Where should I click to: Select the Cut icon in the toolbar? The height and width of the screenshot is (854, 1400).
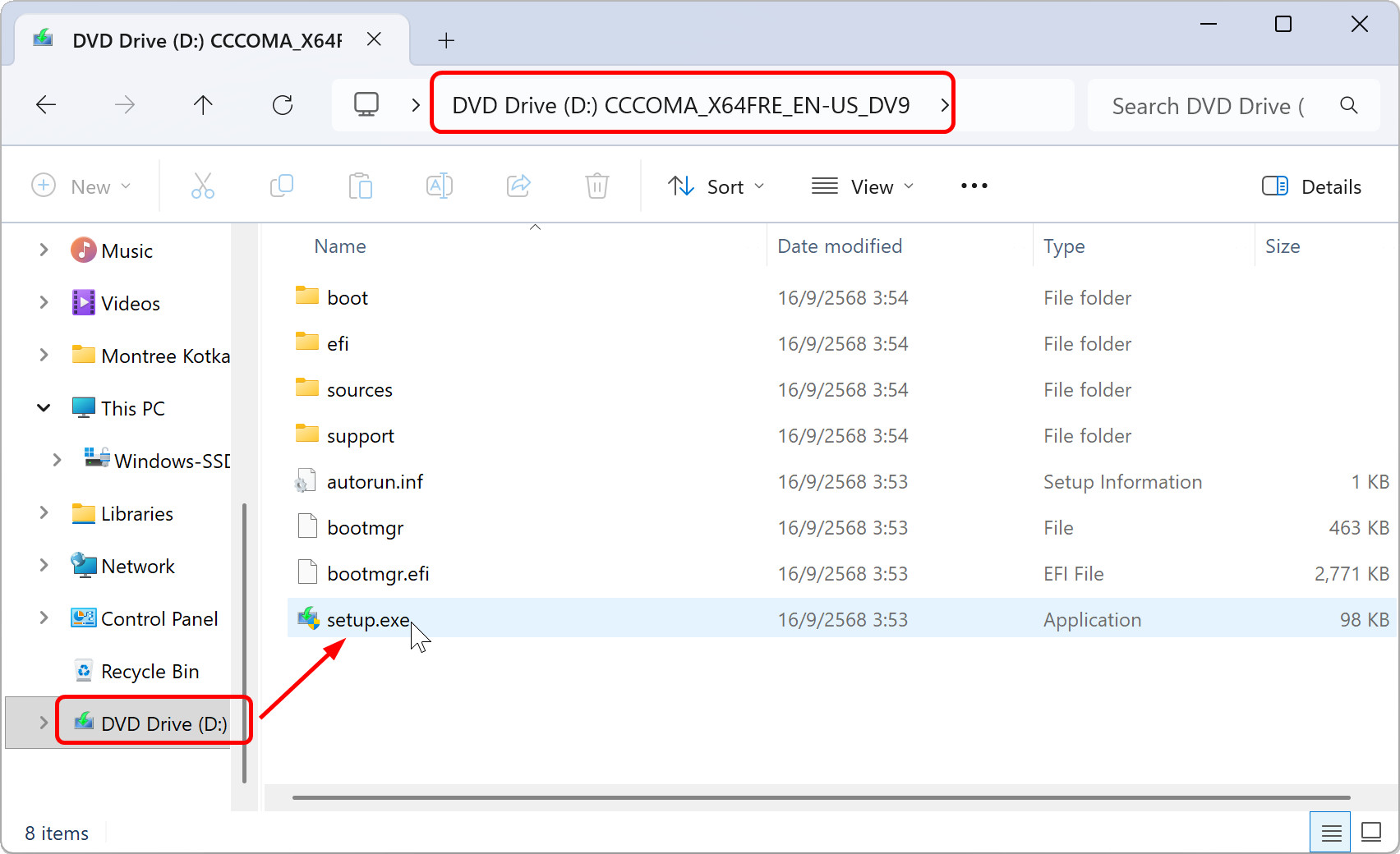[203, 186]
